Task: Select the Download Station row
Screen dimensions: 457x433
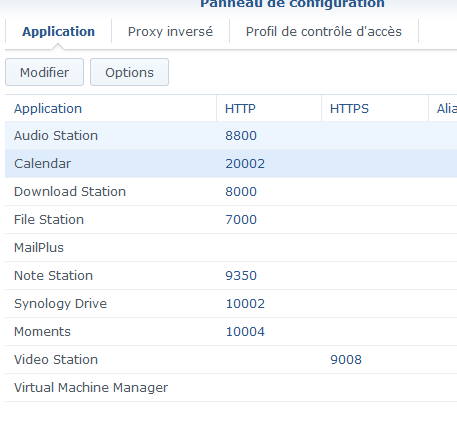Action: [x=231, y=192]
